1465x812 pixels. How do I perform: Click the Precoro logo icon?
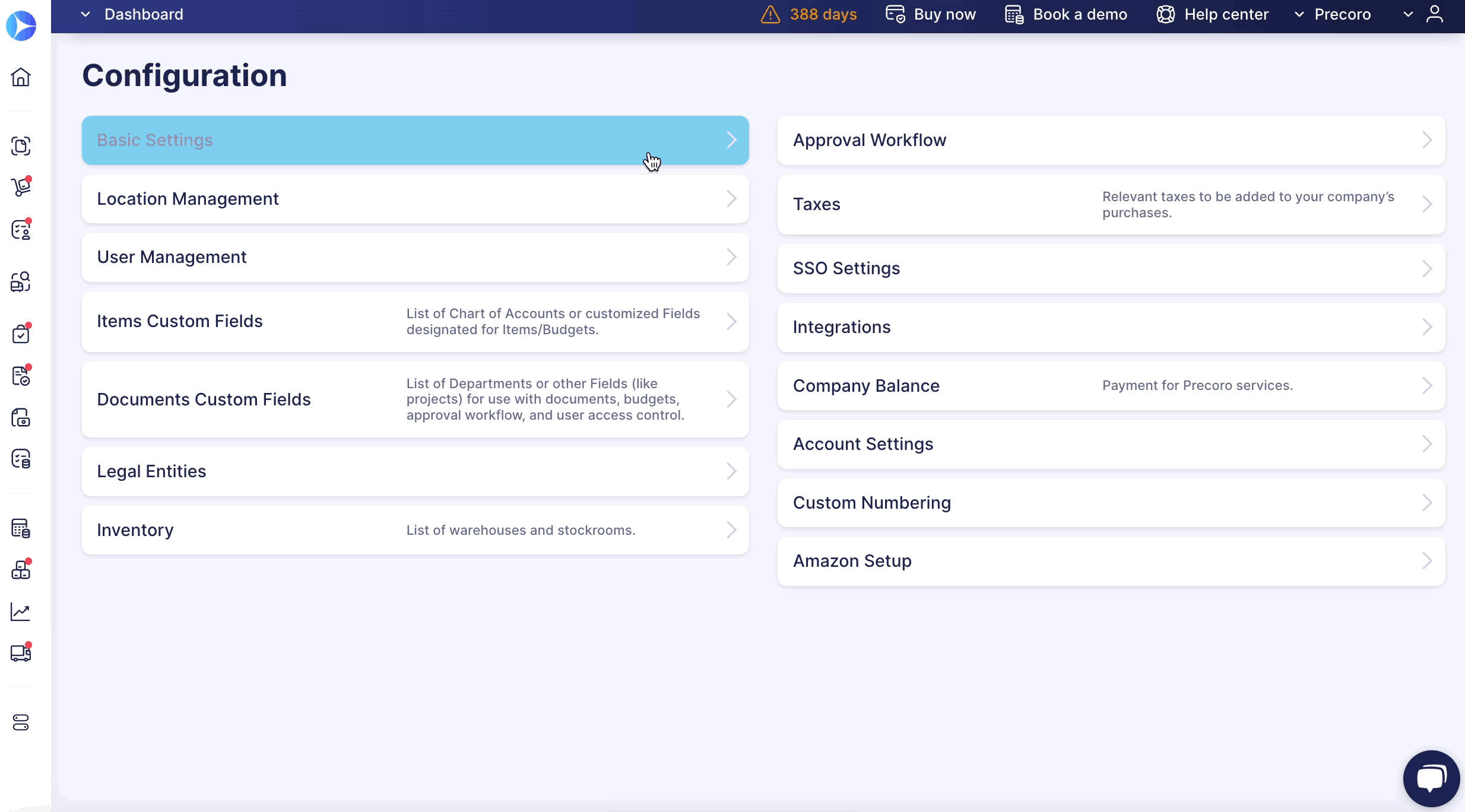[x=21, y=26]
